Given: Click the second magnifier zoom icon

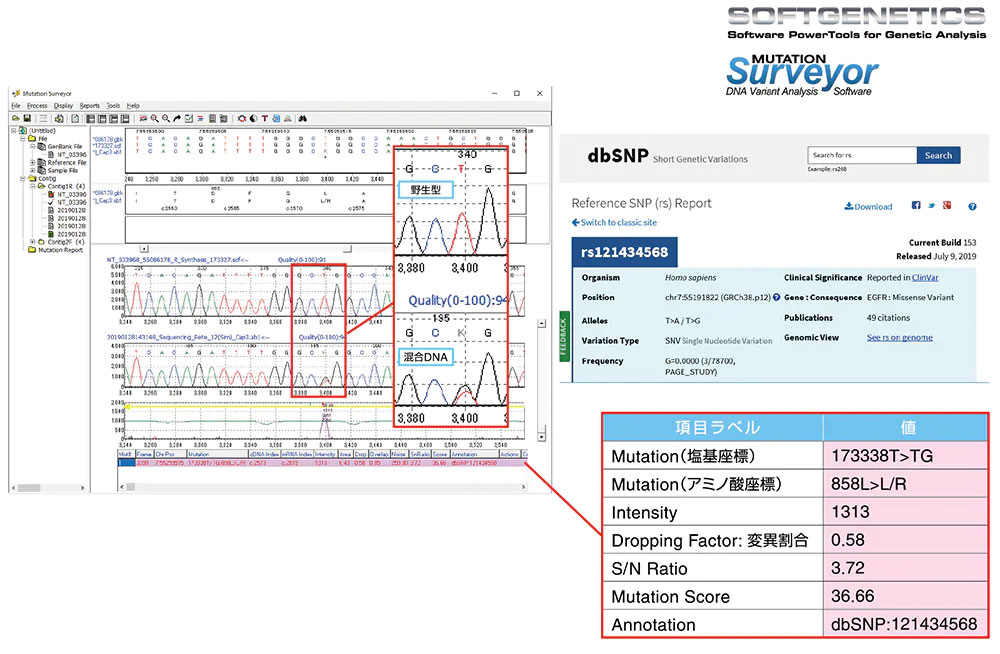Looking at the screenshot, I should click(x=166, y=119).
